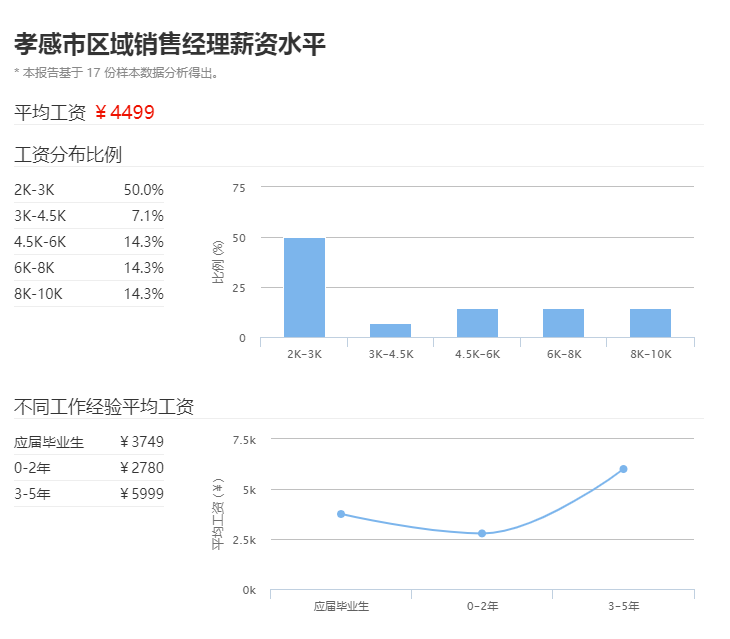Image resolution: width=730 pixels, height=639 pixels.
Task: Click the 3-5年 row label in the table
Action: pos(32,494)
